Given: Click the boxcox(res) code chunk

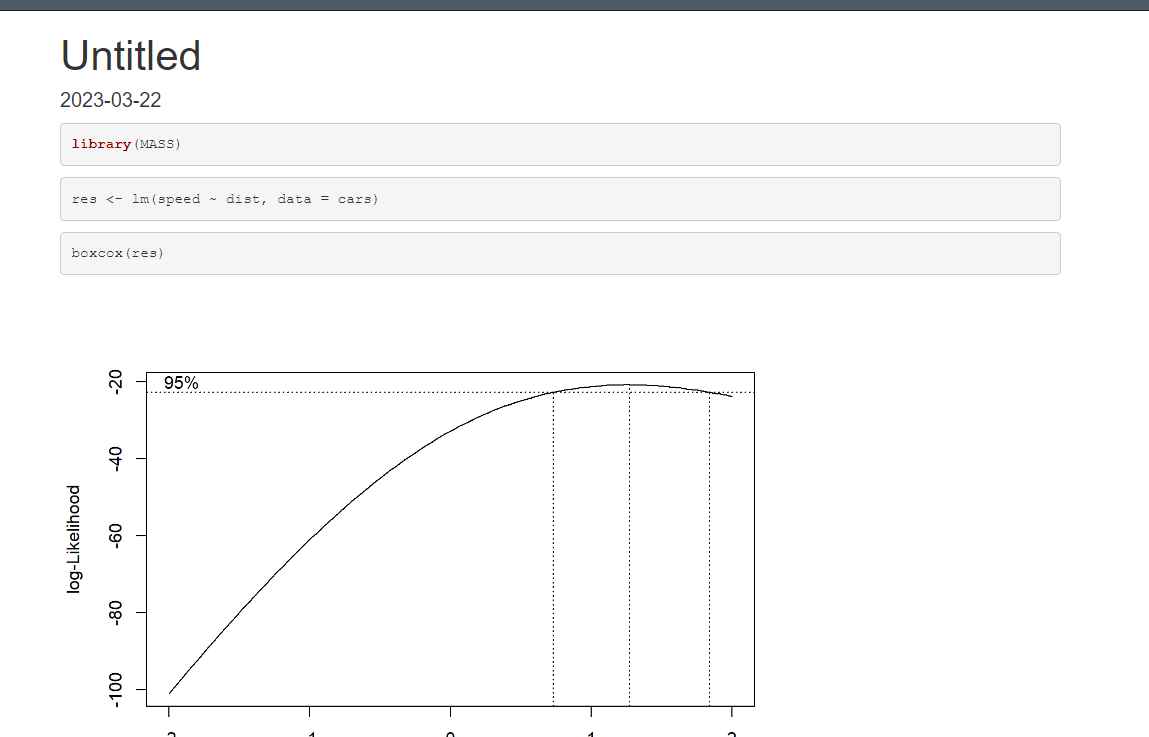Looking at the screenshot, I should (x=560, y=253).
